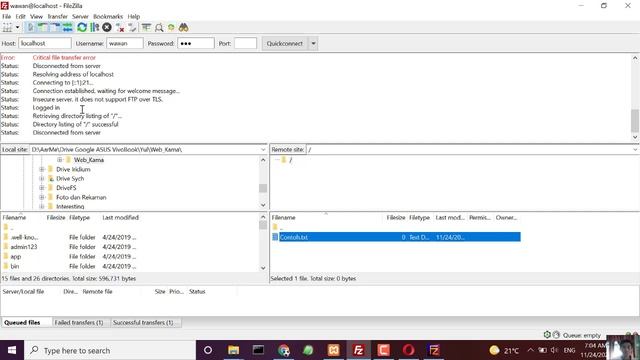Select the app local folder
The image size is (640, 360).
[16, 256]
